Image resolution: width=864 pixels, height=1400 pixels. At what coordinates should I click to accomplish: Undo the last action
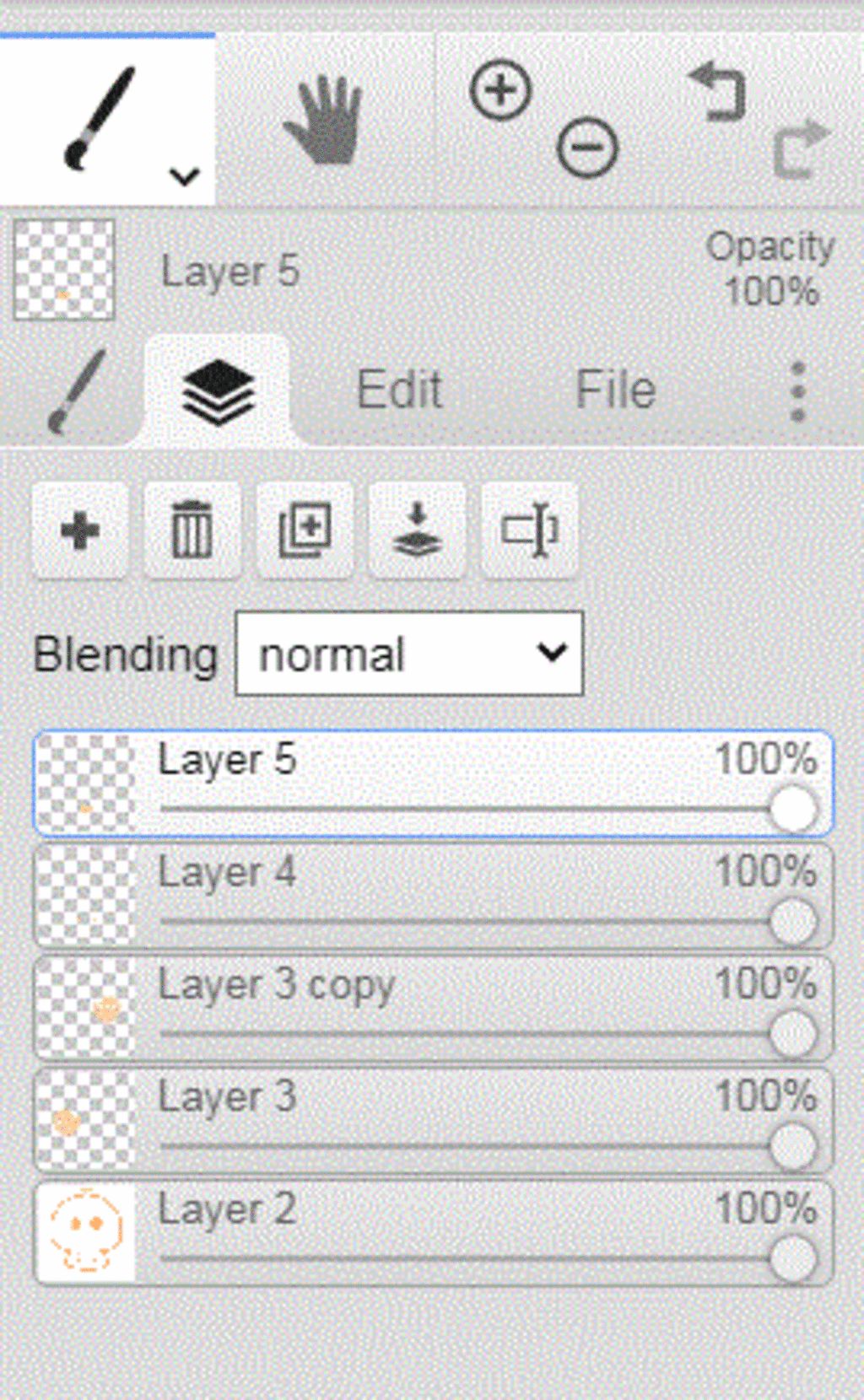tap(719, 91)
